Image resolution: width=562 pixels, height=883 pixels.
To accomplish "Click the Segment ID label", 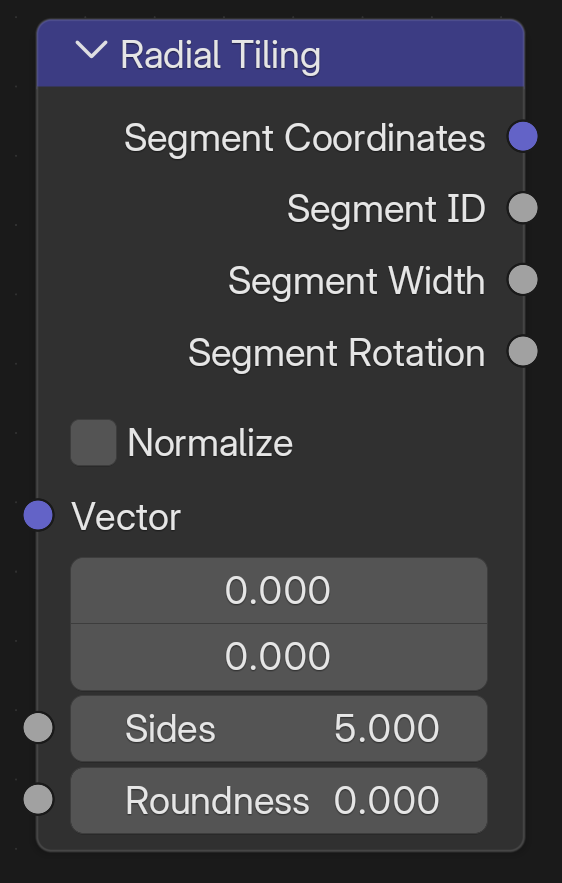I will pyautogui.click(x=386, y=209).
